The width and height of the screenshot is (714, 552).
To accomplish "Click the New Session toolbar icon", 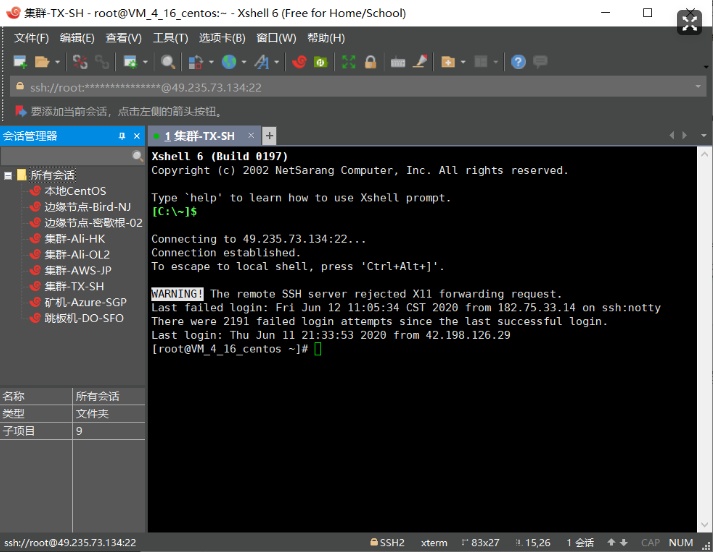I will tap(20, 61).
